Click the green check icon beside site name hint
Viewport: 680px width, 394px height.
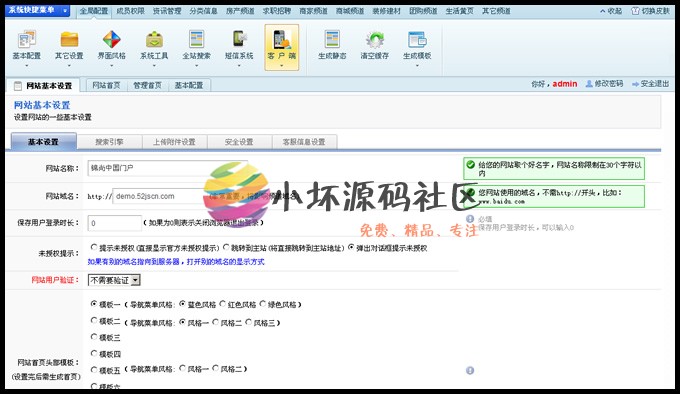pos(471,164)
